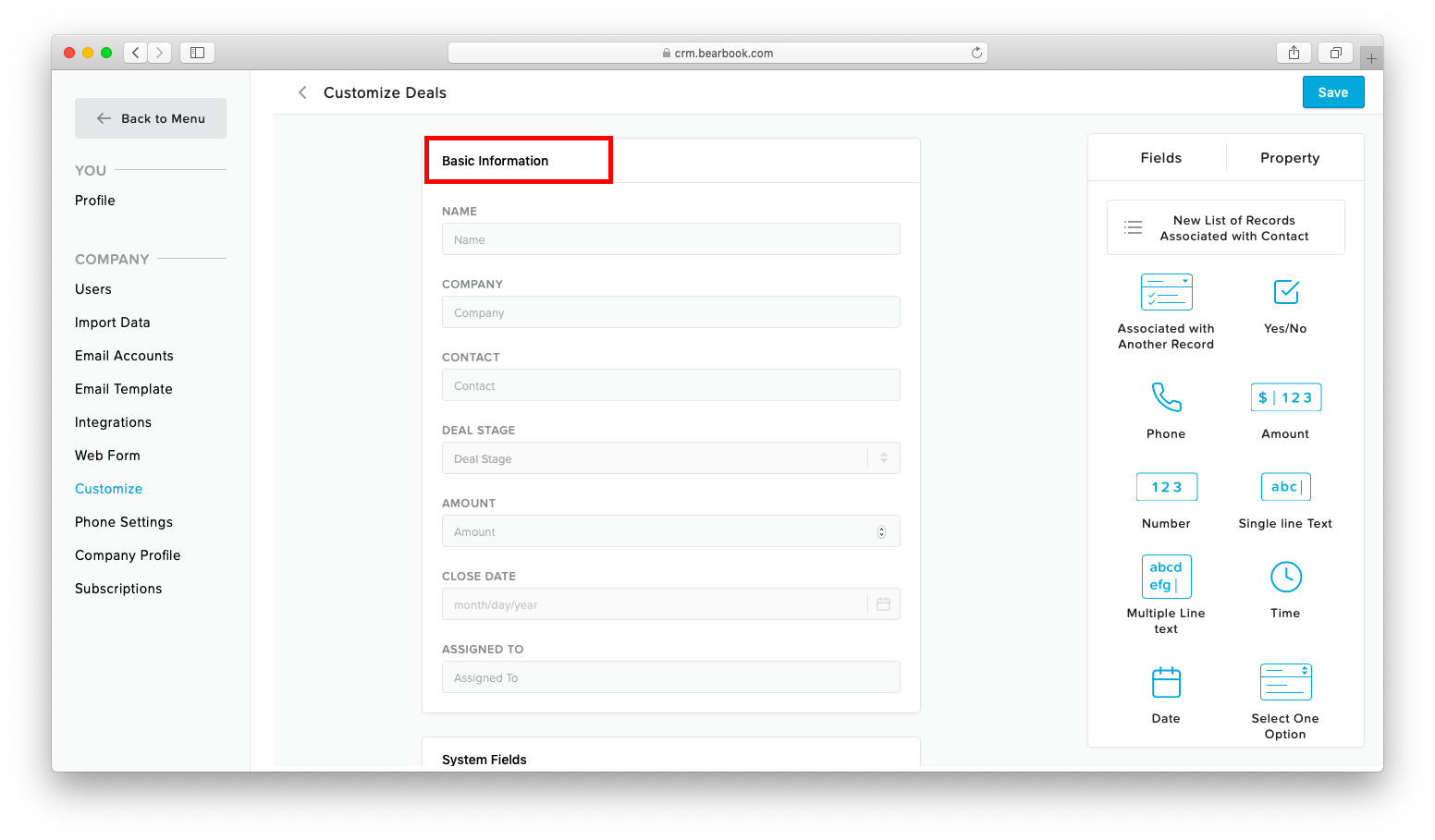1435x840 pixels.
Task: Select New List of Records Associated with Contact
Action: [x=1226, y=227]
